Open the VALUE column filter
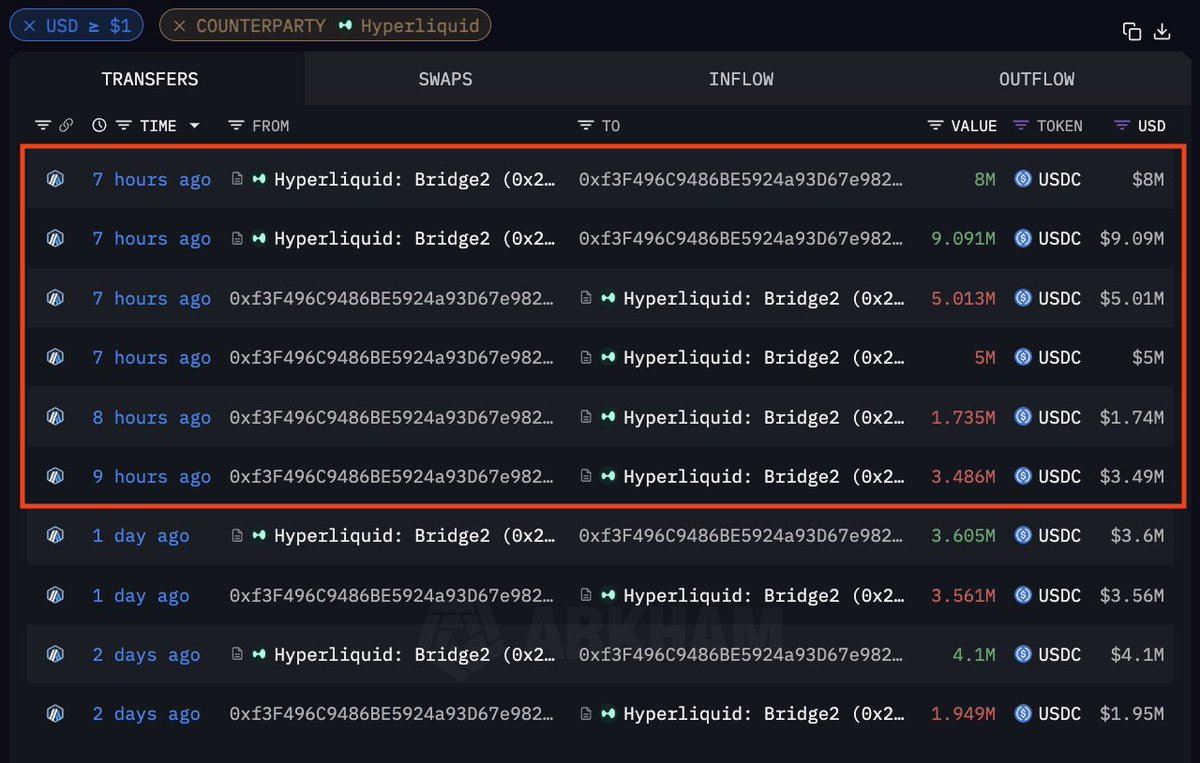Screen dimensions: 1200x763 tap(935, 126)
